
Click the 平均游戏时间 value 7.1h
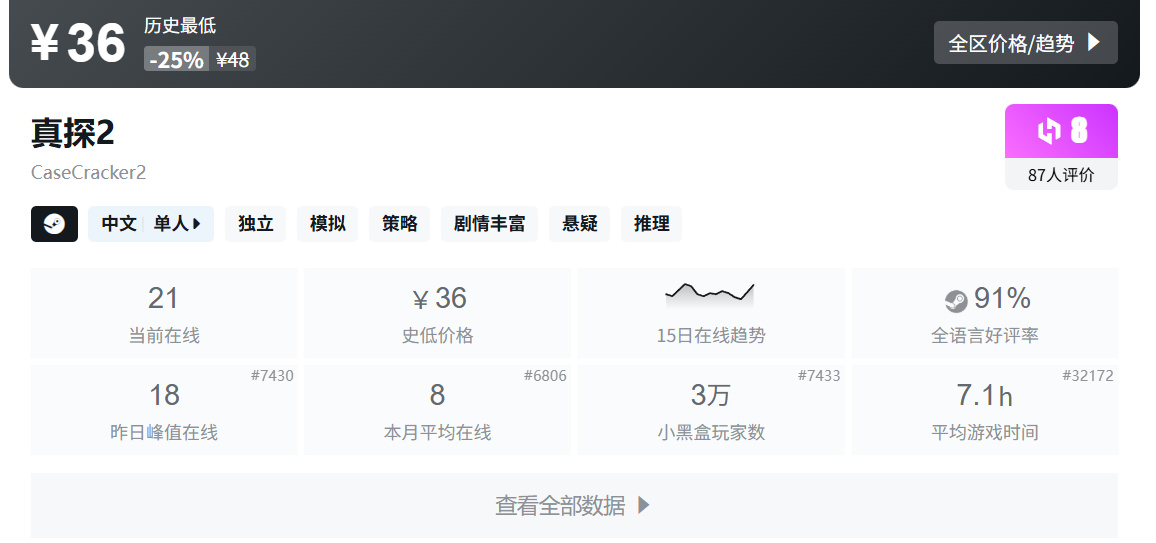(x=984, y=396)
